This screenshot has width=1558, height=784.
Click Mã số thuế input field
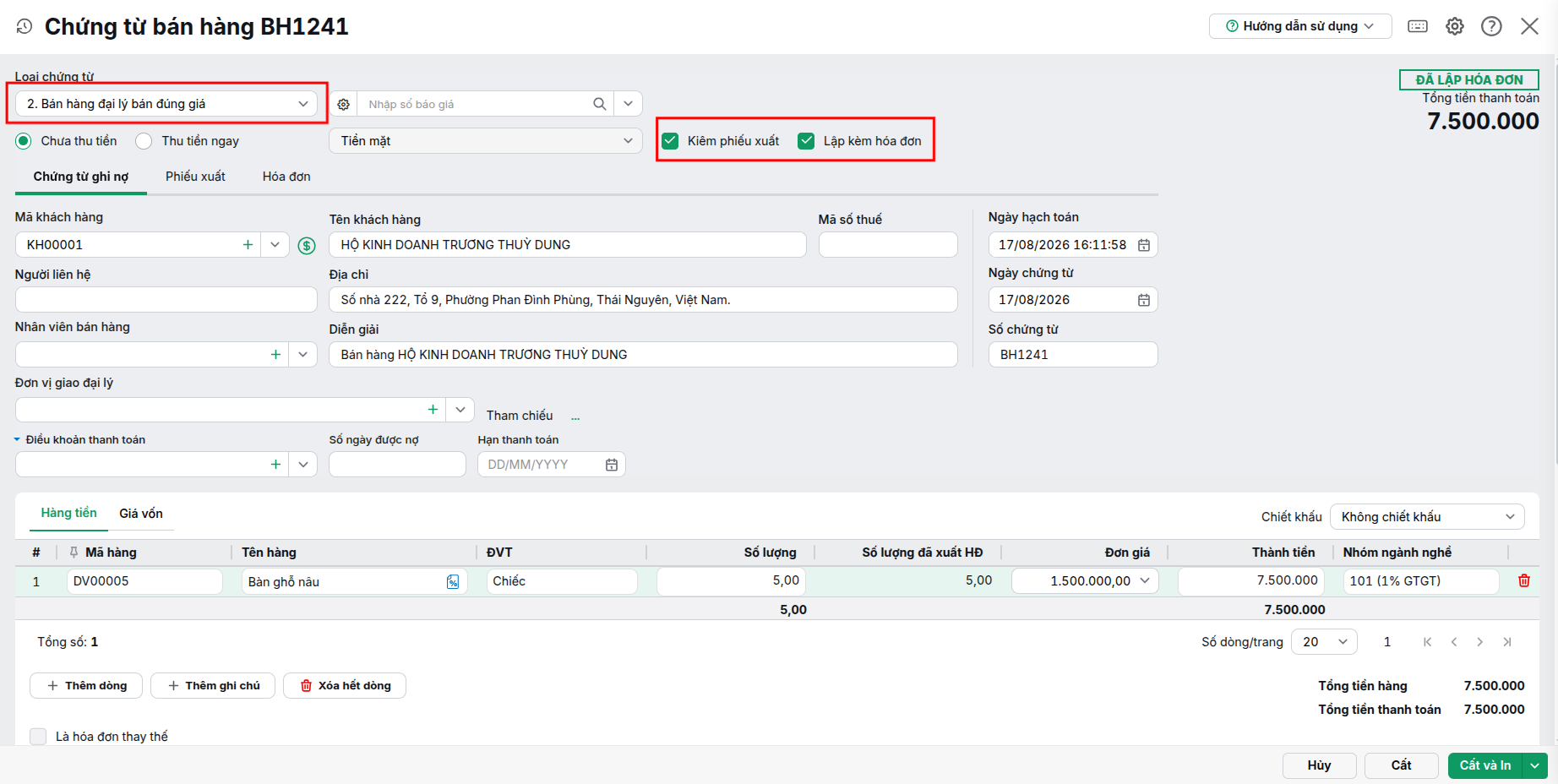click(888, 245)
